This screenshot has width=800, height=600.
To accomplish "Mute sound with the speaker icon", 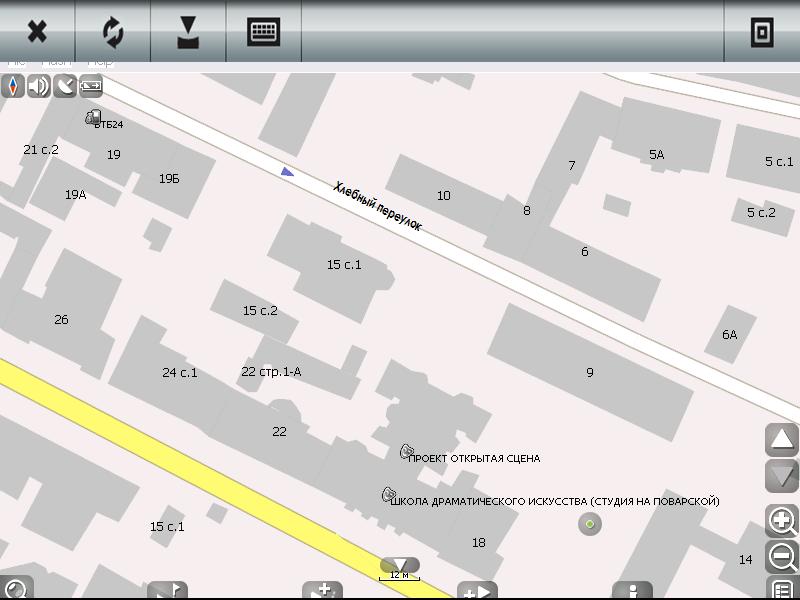I will [x=39, y=86].
